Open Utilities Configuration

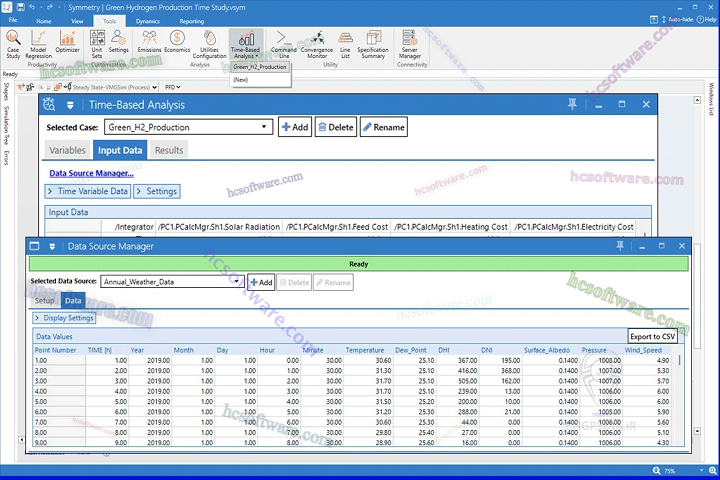(209, 44)
